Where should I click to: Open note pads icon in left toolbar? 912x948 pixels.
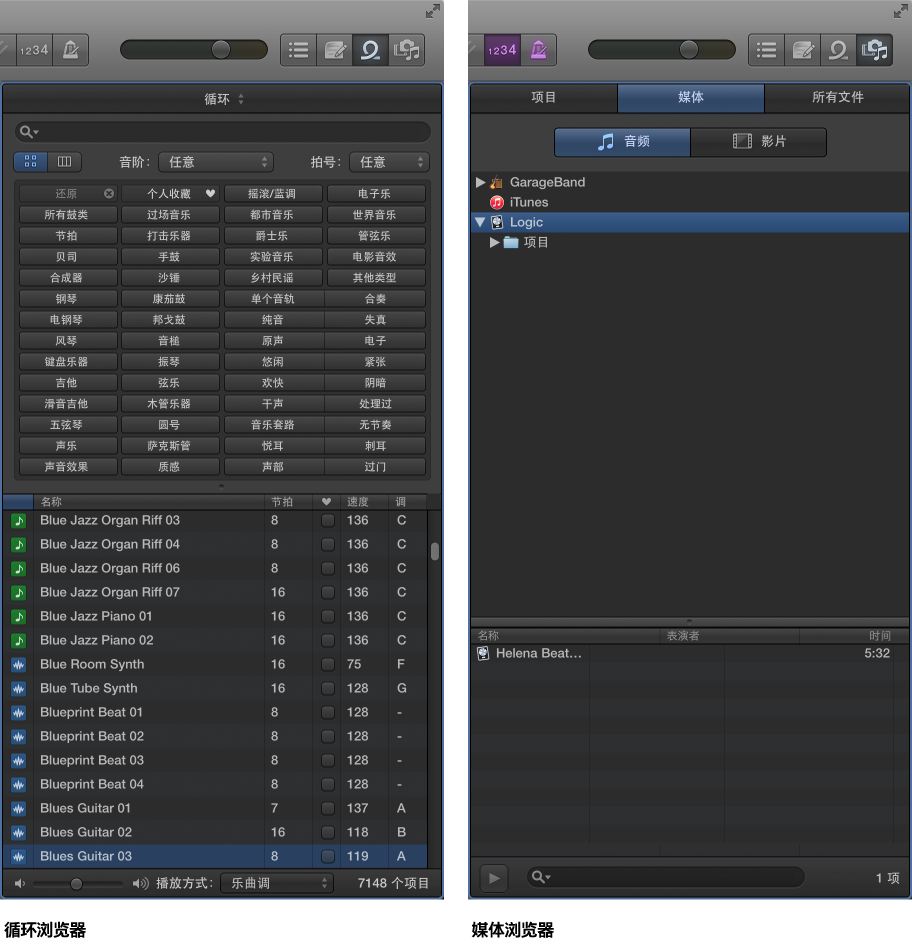334,50
